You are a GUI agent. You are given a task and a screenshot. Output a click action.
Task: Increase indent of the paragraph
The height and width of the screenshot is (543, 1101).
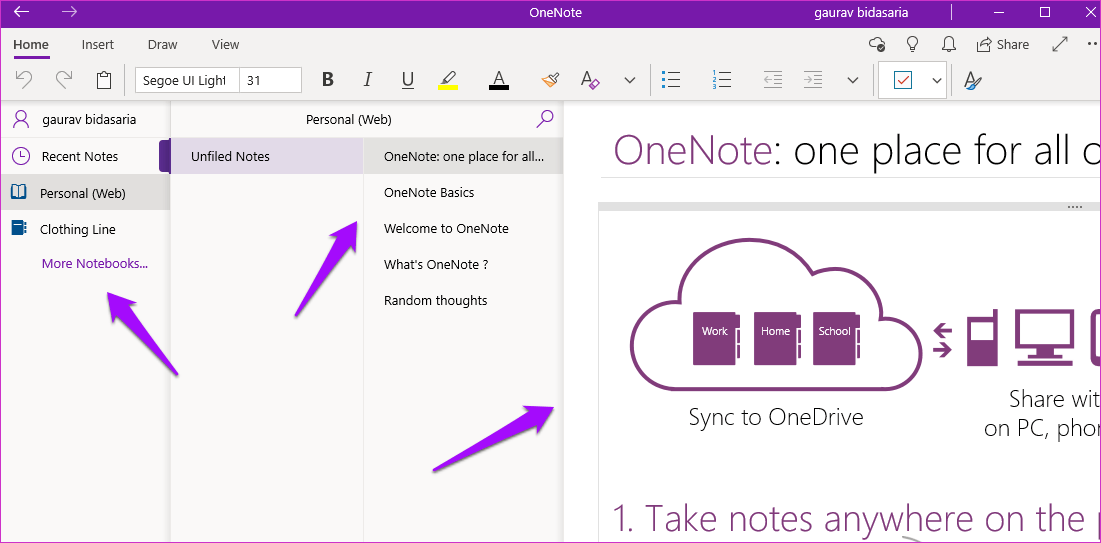[x=812, y=80]
